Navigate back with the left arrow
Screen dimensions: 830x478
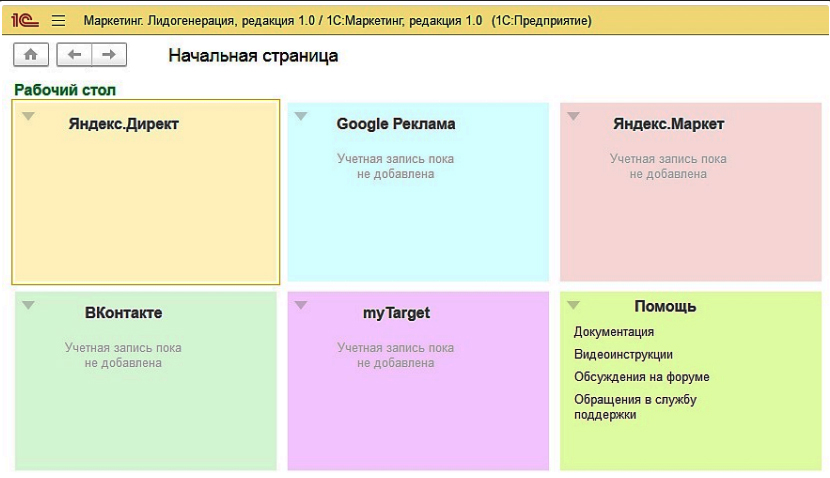pyautogui.click(x=74, y=55)
